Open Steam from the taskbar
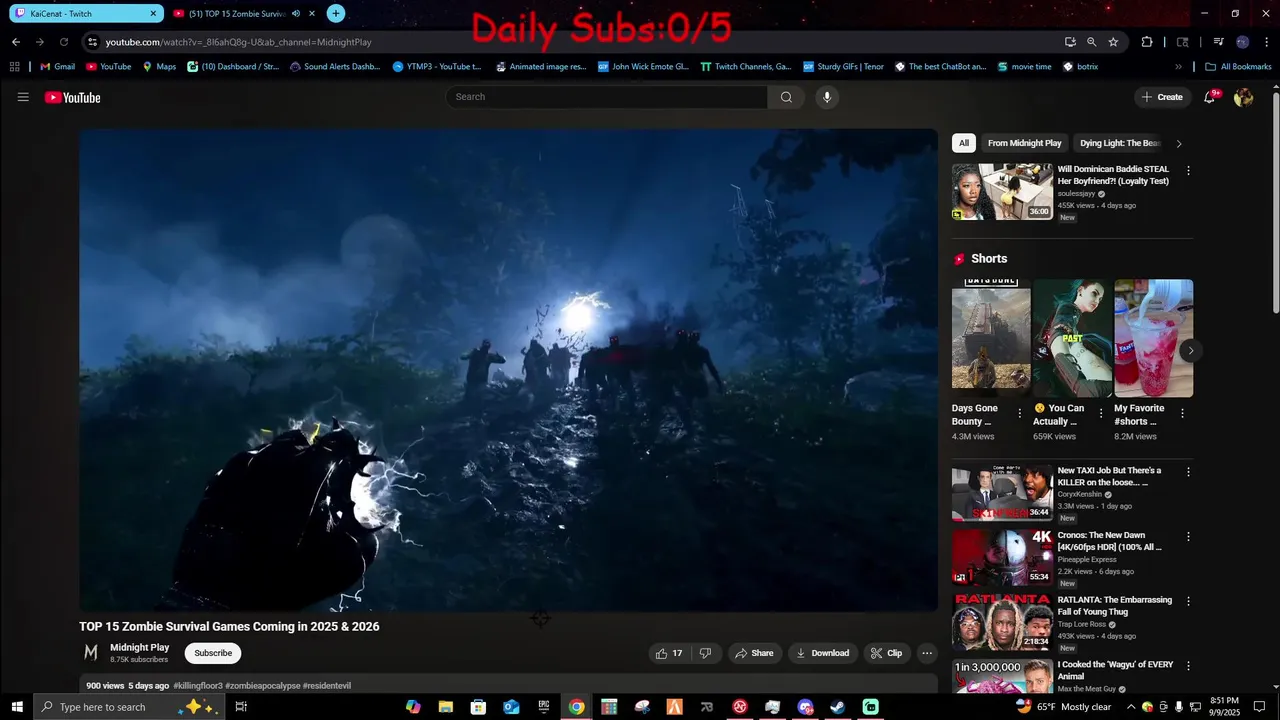Image resolution: width=1280 pixels, height=720 pixels. point(838,707)
